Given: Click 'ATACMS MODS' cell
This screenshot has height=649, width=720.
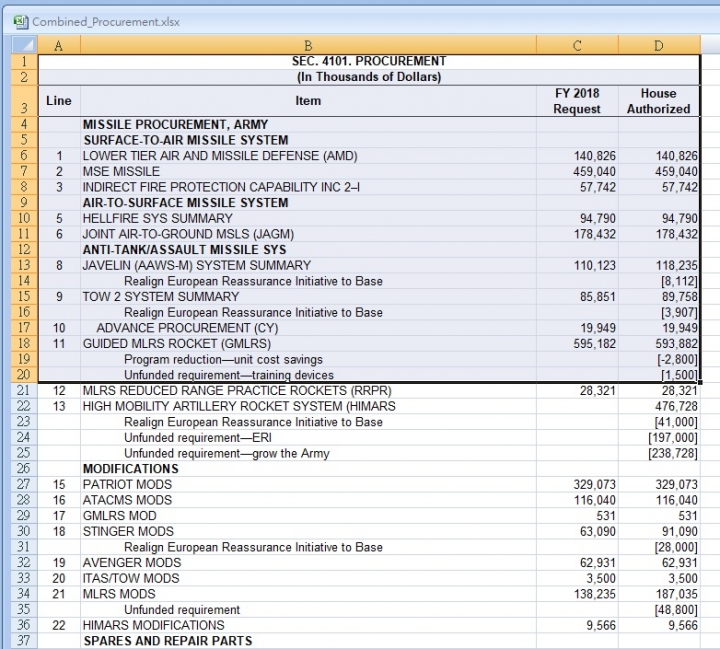Looking at the screenshot, I should pos(308,500).
